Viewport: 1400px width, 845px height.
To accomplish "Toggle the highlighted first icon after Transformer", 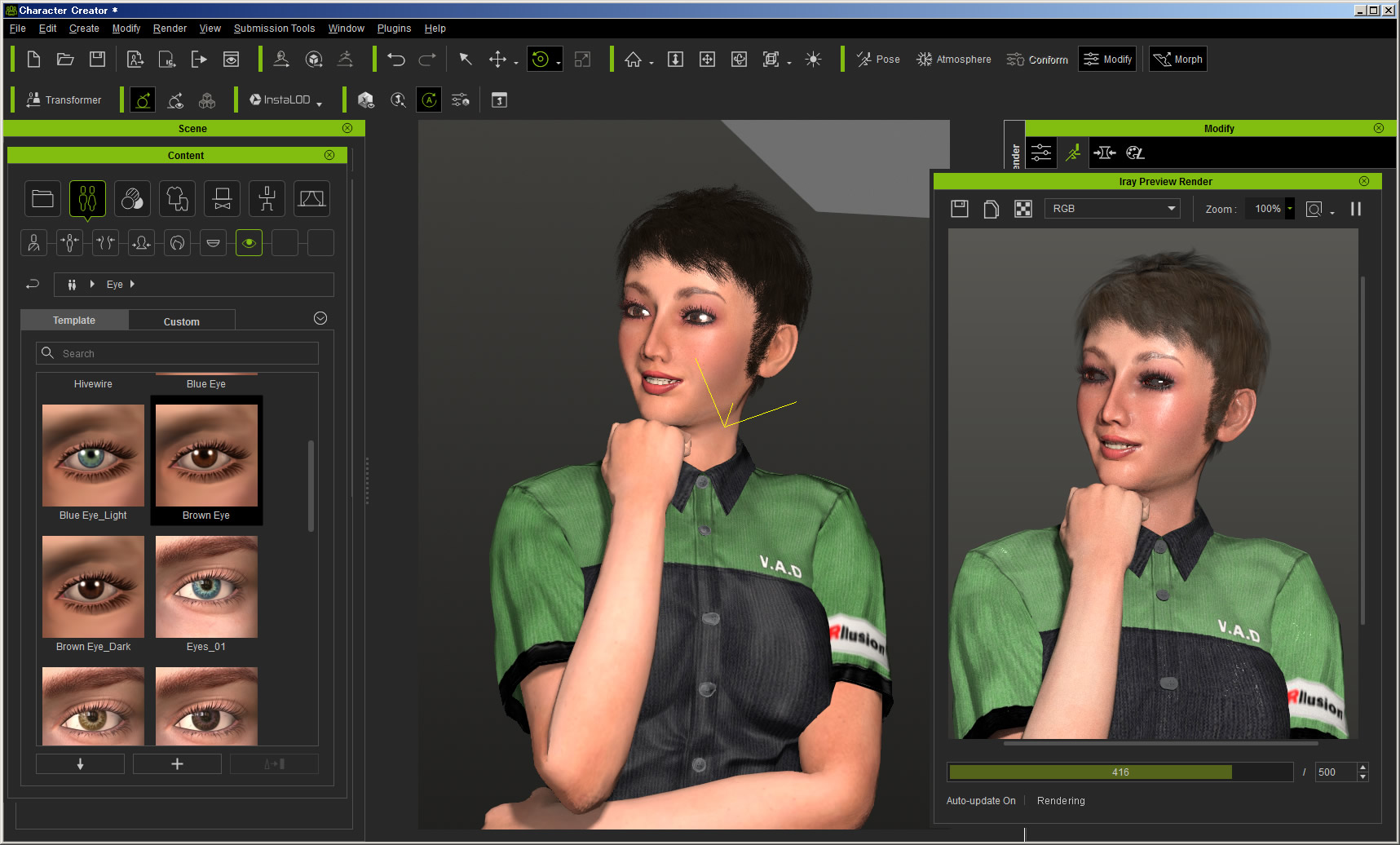I will [143, 100].
